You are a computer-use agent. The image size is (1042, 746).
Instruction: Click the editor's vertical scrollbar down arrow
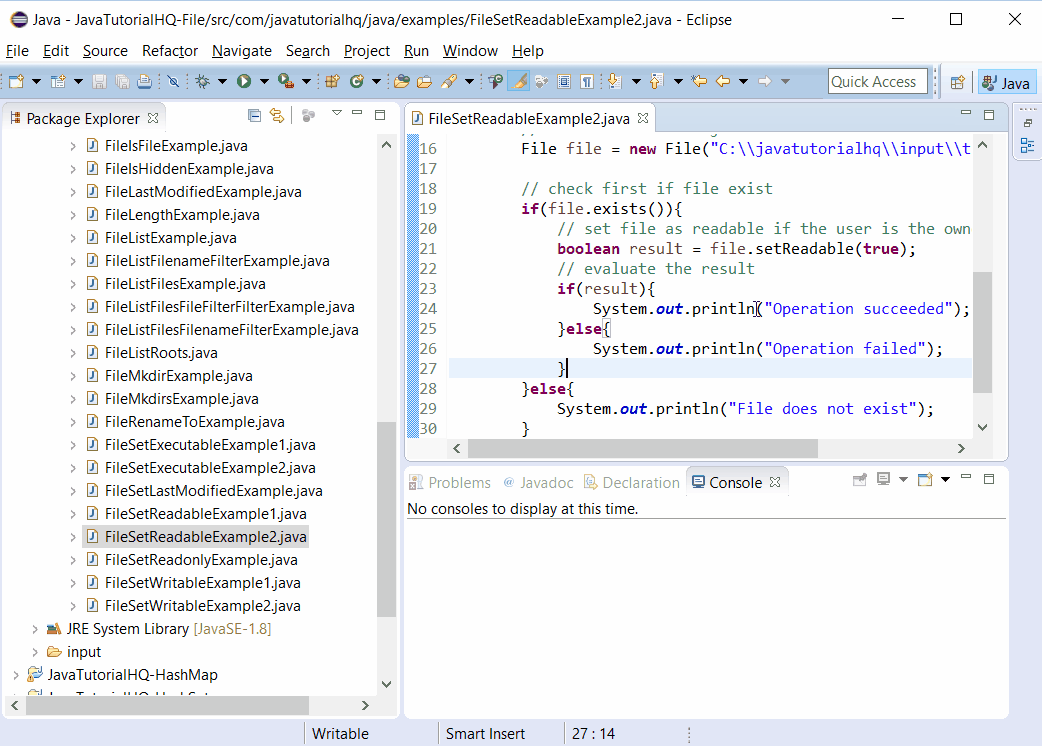(x=982, y=425)
